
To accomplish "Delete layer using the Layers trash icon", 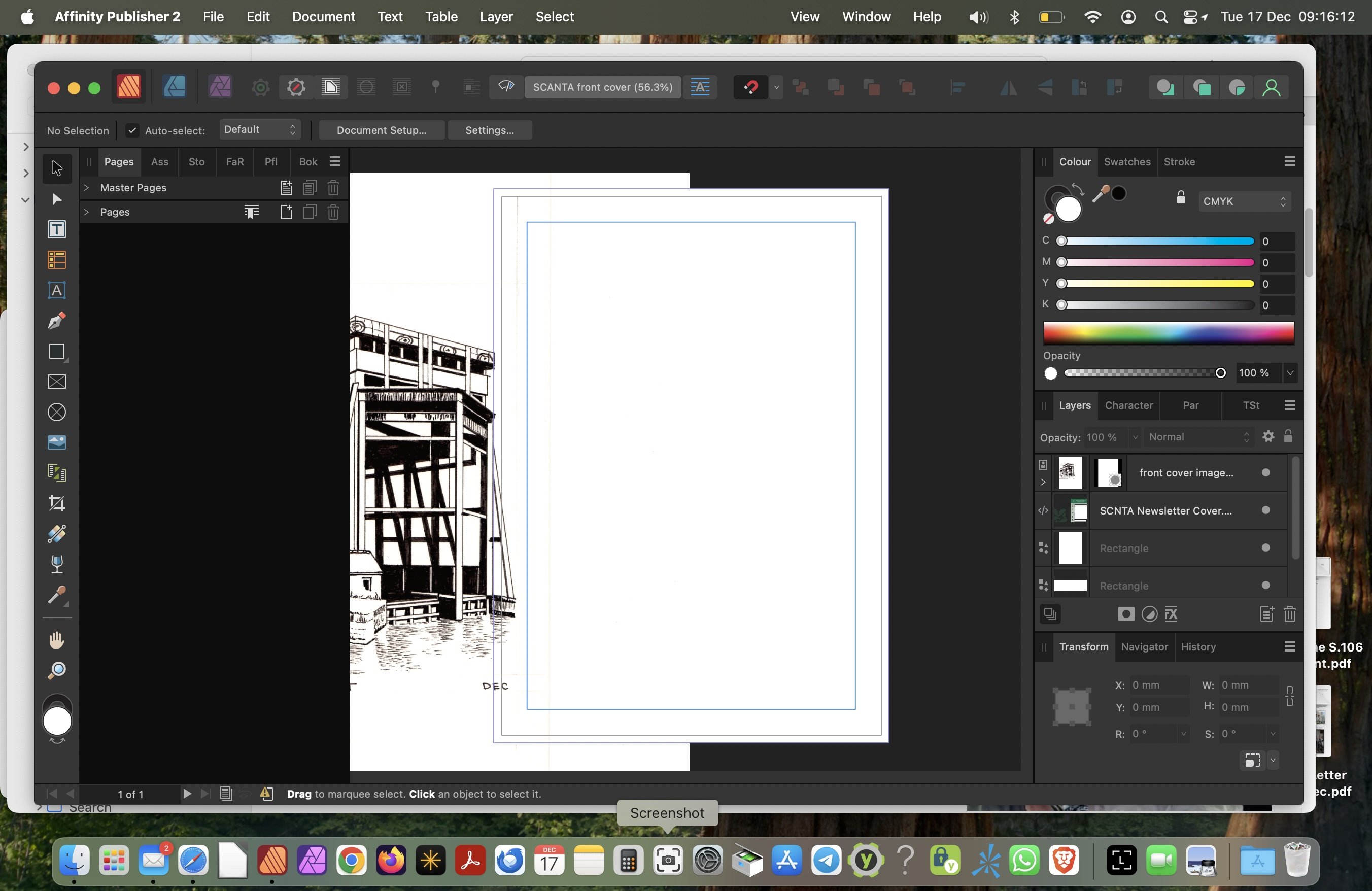I will (x=1290, y=614).
